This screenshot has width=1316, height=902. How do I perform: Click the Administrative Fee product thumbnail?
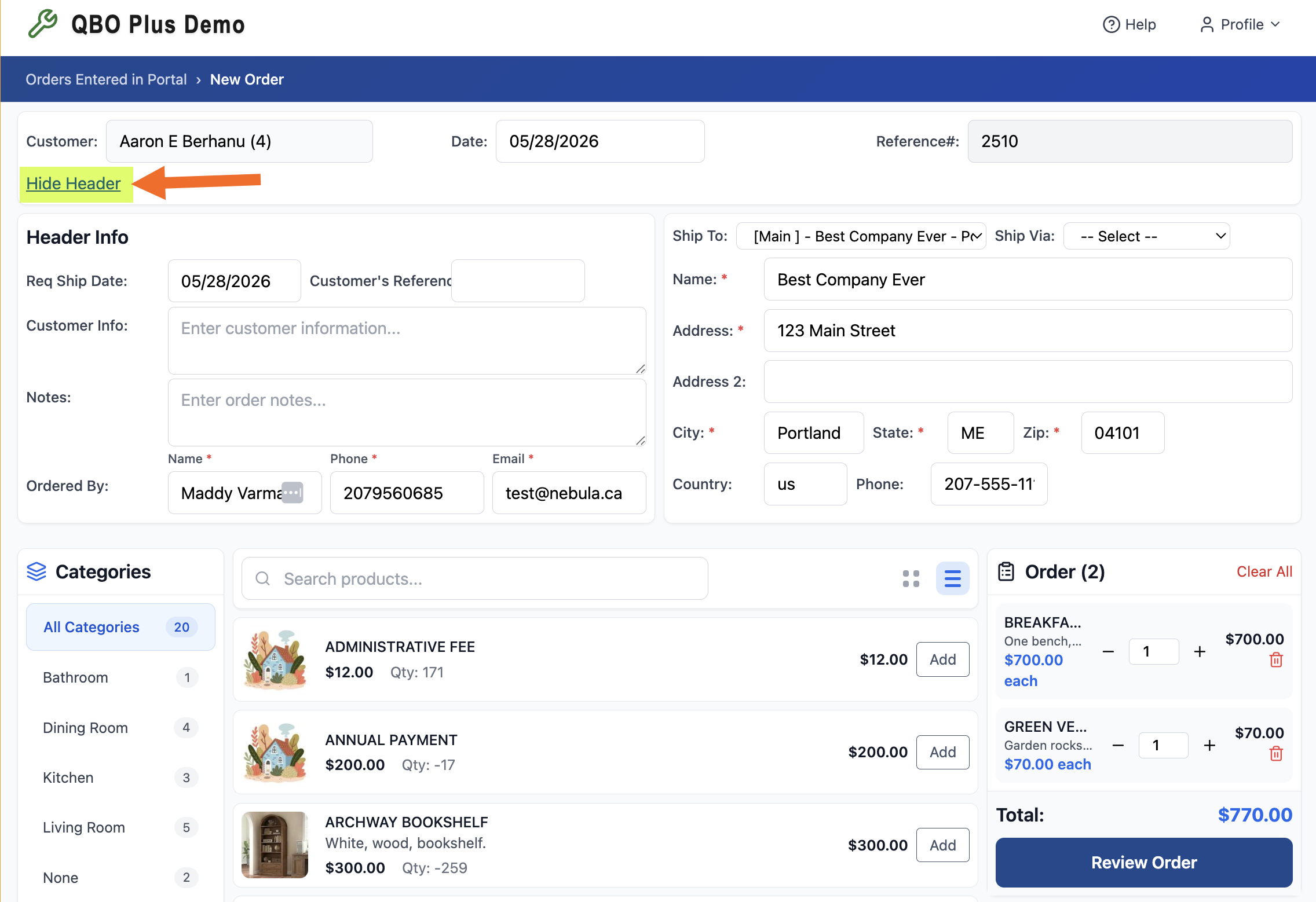(x=275, y=659)
